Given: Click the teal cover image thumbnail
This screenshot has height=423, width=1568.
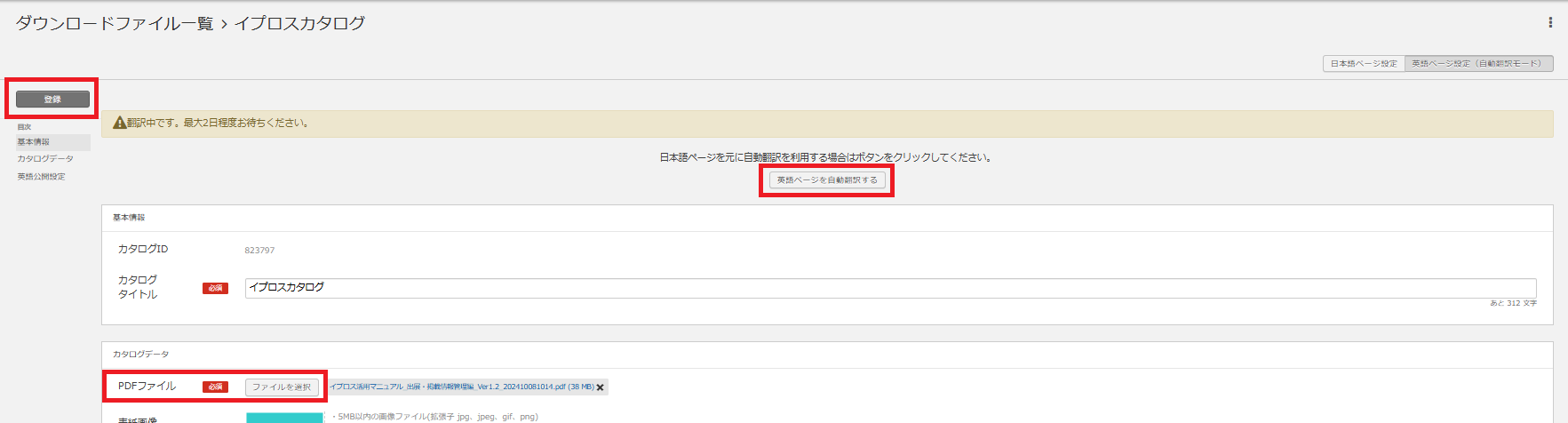Looking at the screenshot, I should 284,417.
